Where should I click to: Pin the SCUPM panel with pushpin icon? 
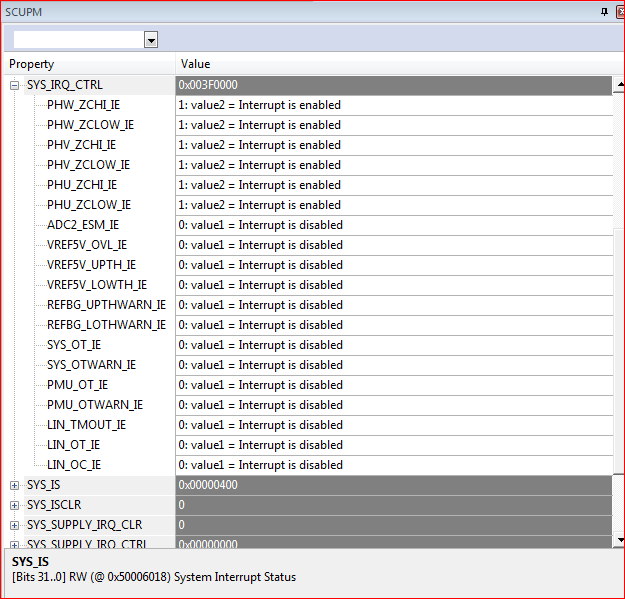[604, 12]
